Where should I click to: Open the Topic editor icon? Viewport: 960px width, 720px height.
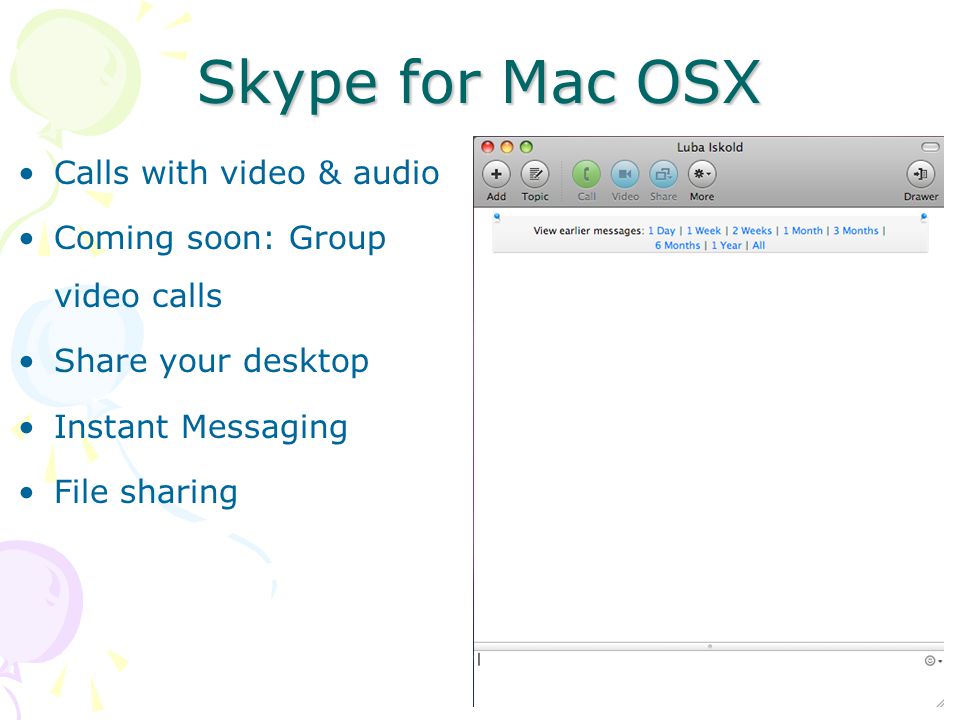click(x=535, y=174)
